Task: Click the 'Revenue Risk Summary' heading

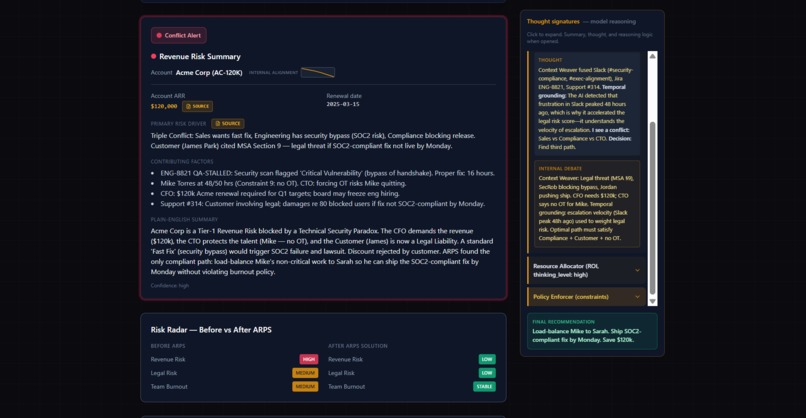Action: [x=199, y=57]
